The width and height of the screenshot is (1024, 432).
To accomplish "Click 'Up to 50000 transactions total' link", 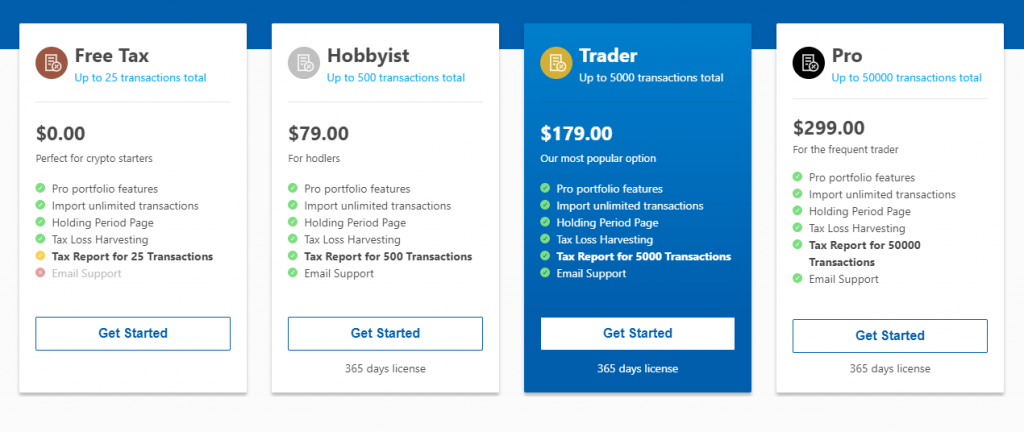I will pos(906,78).
